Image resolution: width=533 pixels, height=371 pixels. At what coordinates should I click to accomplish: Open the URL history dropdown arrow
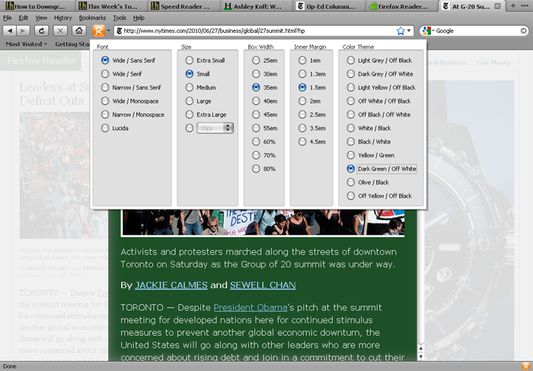click(409, 31)
